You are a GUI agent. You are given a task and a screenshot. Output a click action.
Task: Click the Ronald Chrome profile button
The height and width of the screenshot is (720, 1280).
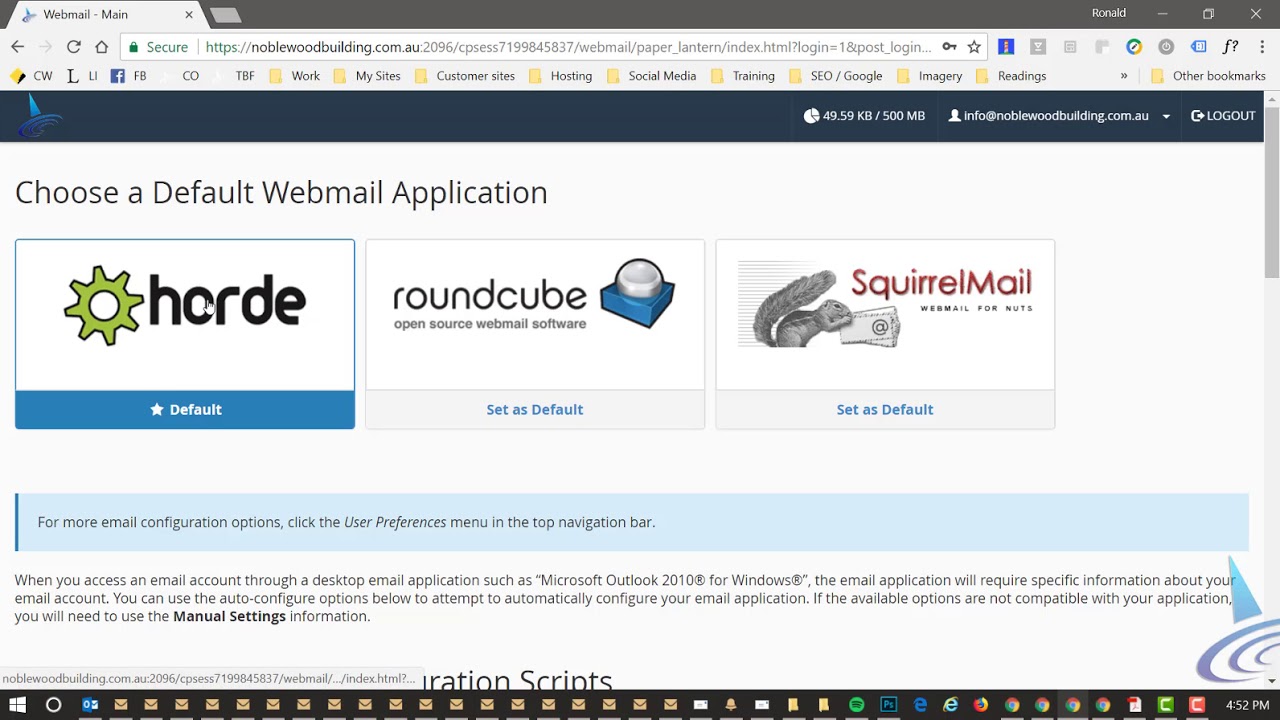(1109, 13)
